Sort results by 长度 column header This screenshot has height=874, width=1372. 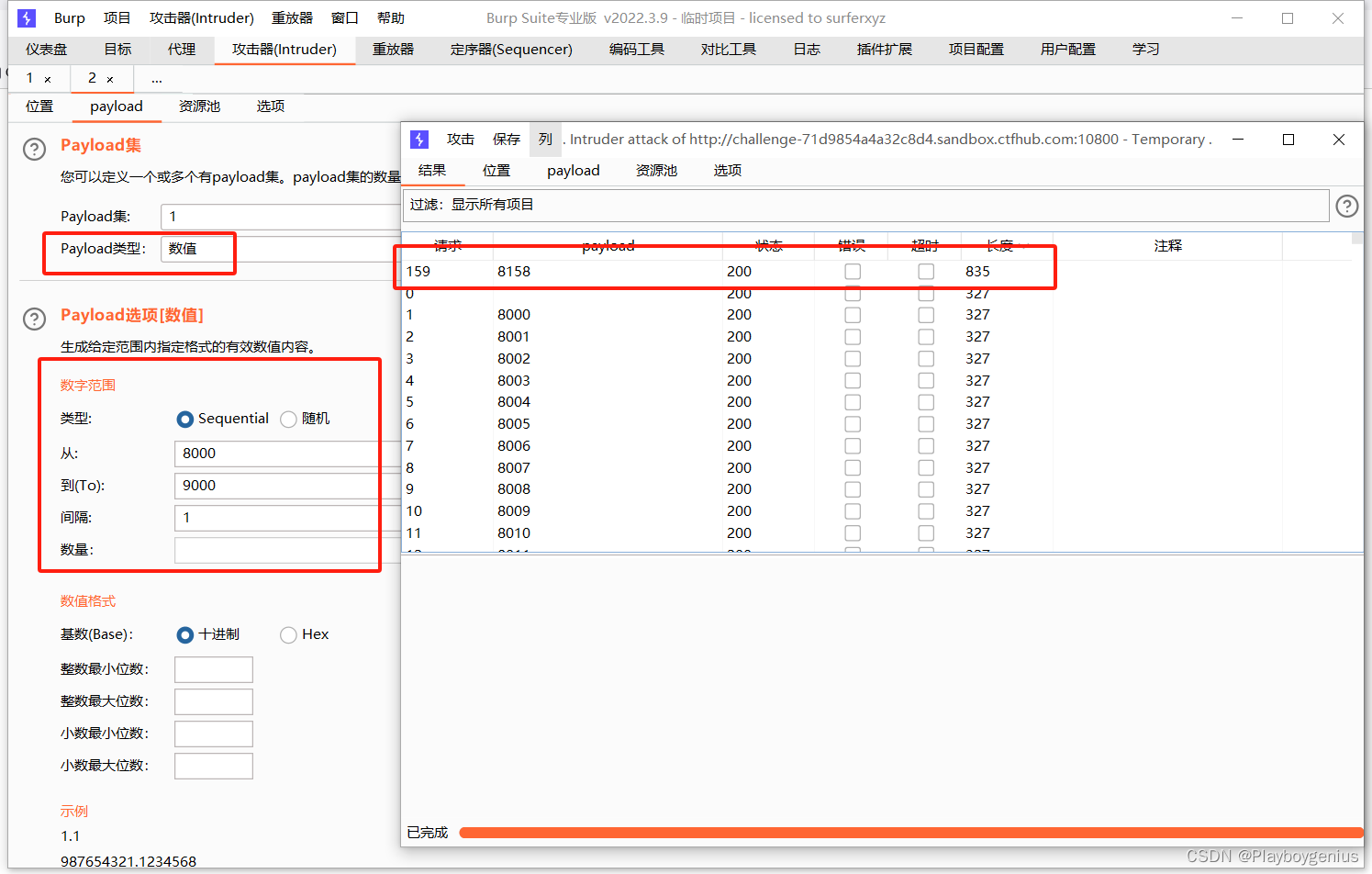[1007, 246]
